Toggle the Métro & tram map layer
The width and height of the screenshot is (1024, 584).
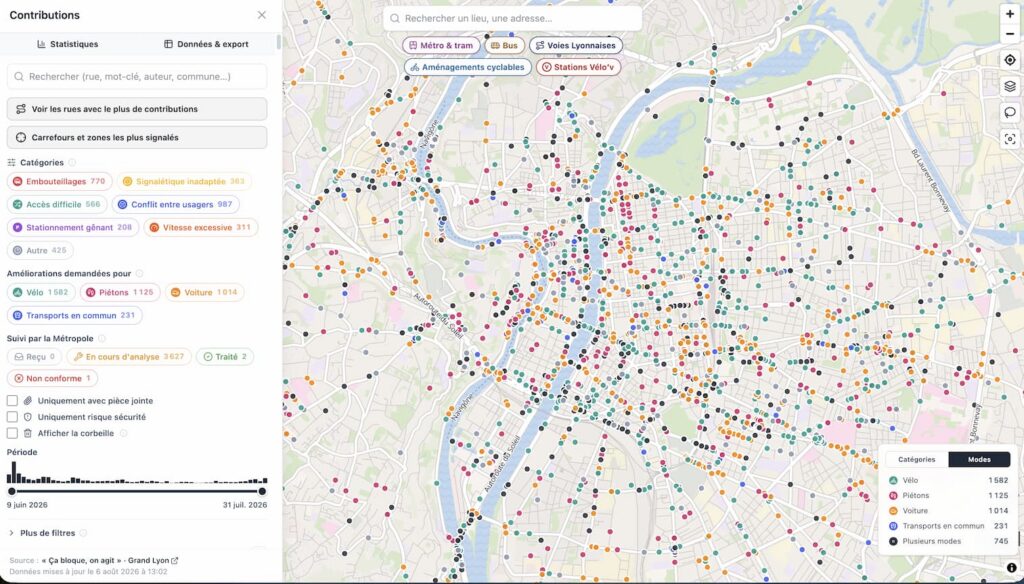441,46
